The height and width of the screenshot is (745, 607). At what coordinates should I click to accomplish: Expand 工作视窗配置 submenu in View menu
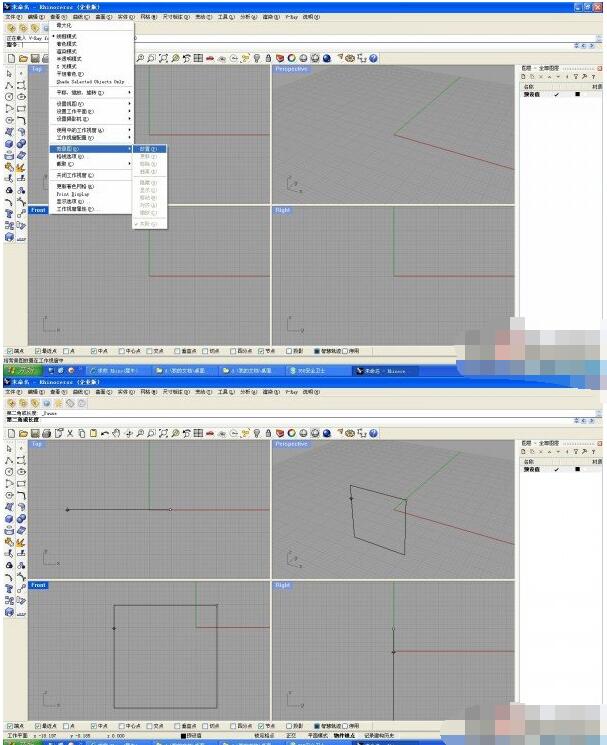(92, 138)
